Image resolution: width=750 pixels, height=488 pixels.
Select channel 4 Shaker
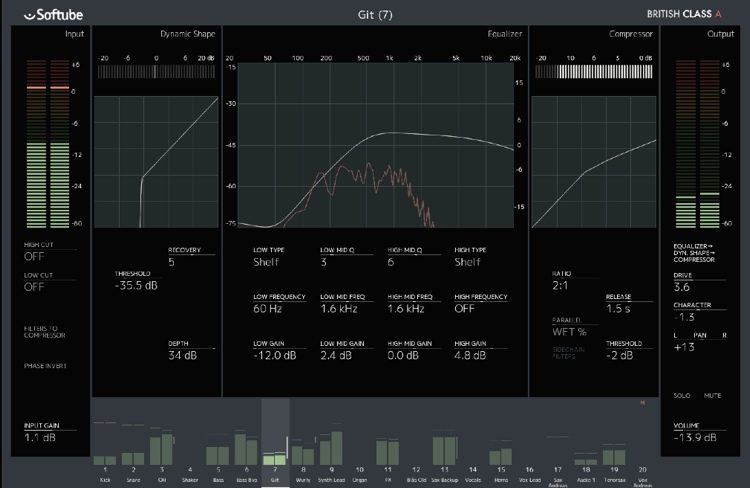190,475
